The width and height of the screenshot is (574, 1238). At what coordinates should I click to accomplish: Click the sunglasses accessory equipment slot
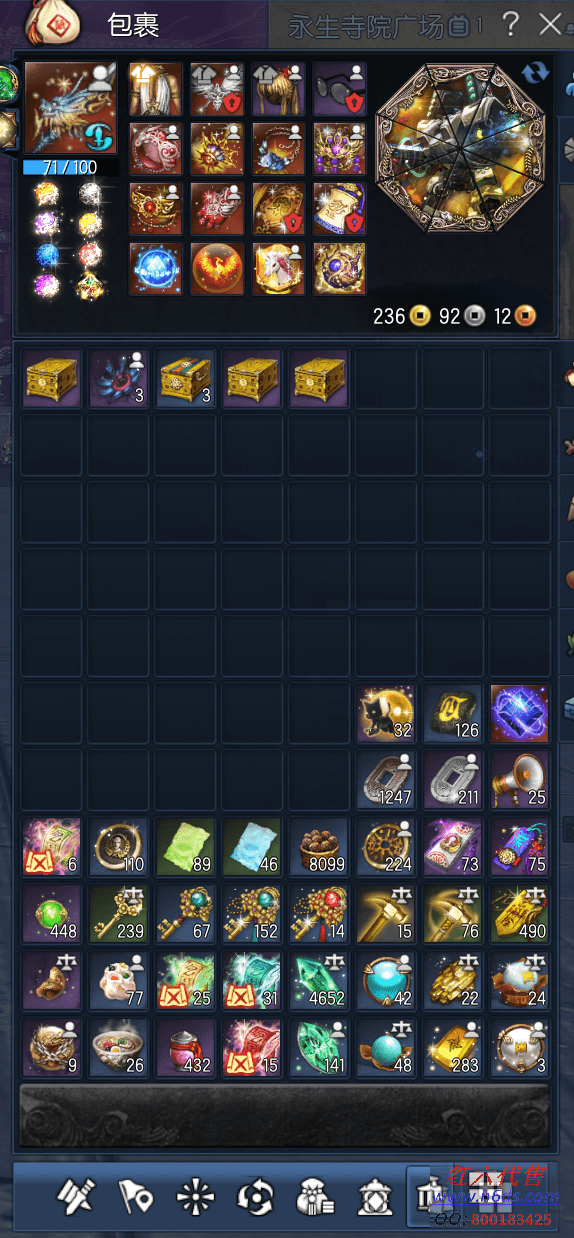(x=340, y=89)
